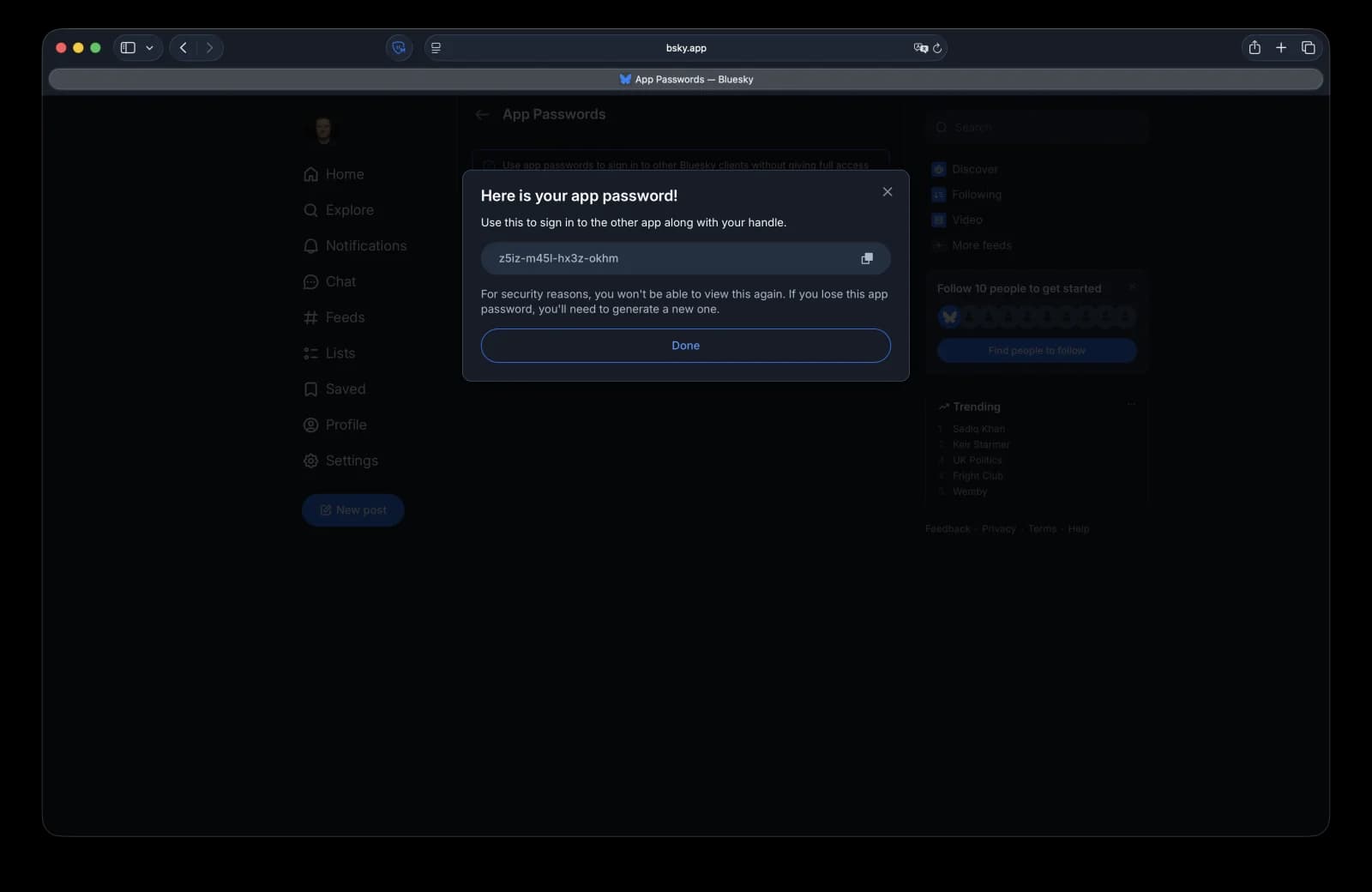1372x892 pixels.
Task: Click the Home house icon
Action: 310,174
